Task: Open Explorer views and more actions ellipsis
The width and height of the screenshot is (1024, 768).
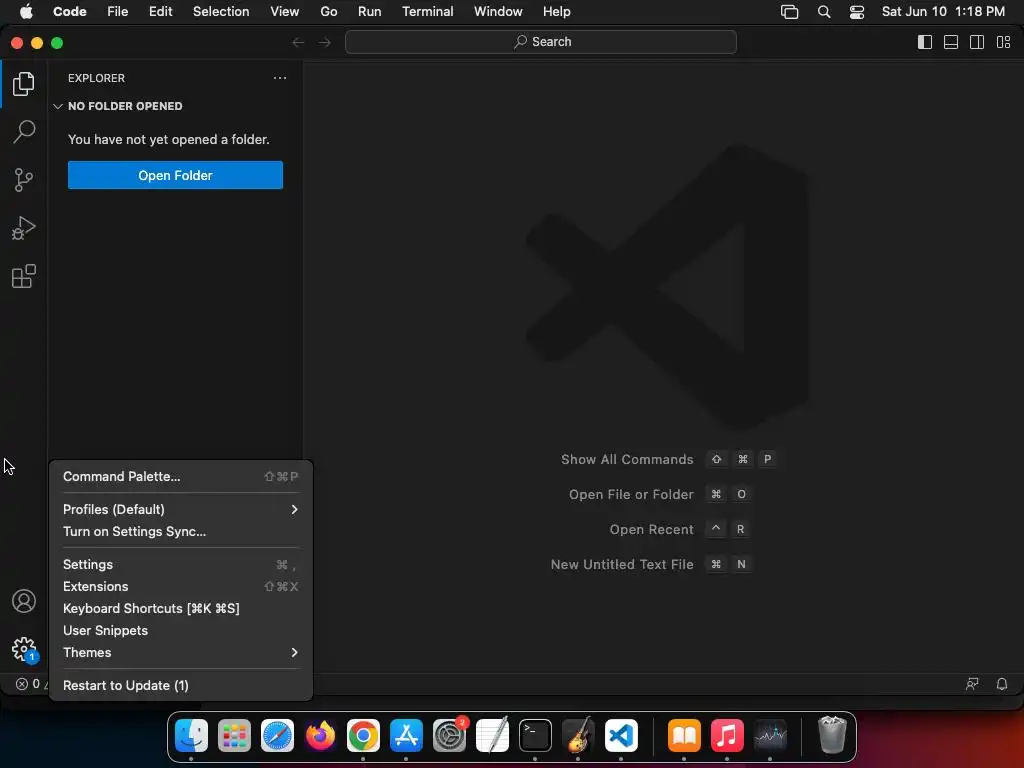Action: [280, 78]
